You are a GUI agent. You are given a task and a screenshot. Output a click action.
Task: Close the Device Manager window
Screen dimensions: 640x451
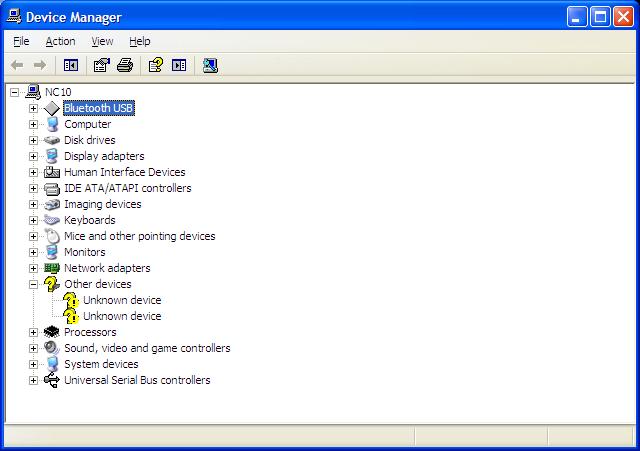623,17
